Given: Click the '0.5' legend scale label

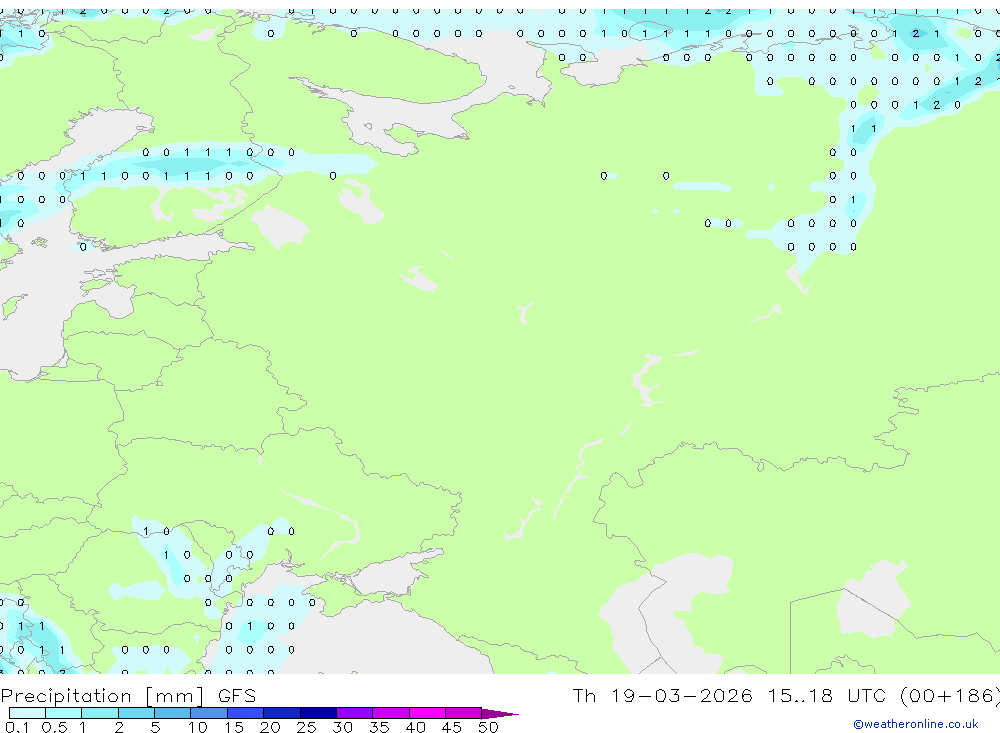Looking at the screenshot, I should click(x=54, y=727).
